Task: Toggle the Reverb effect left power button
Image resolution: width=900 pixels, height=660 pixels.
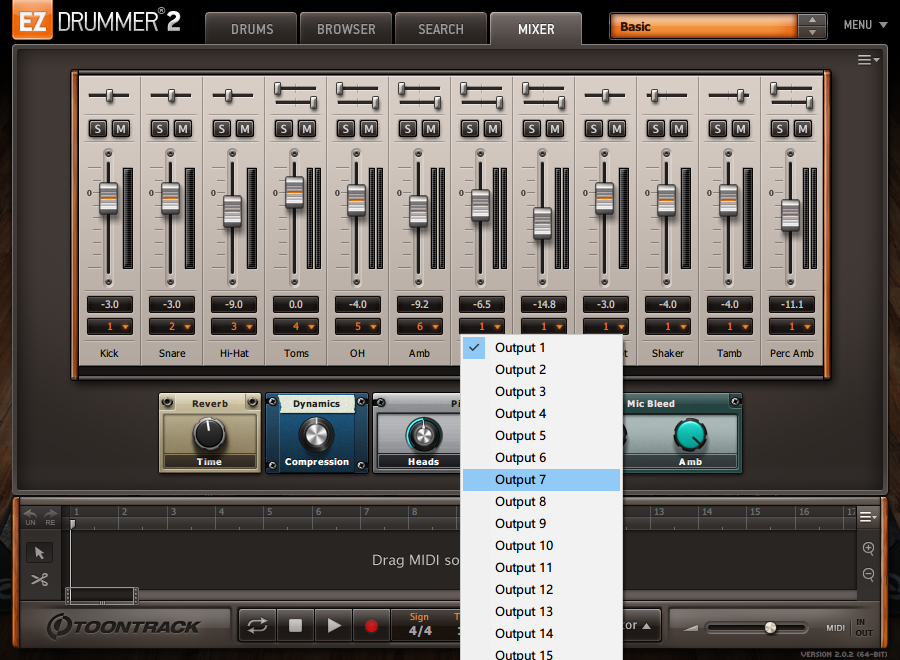Action: (x=168, y=402)
